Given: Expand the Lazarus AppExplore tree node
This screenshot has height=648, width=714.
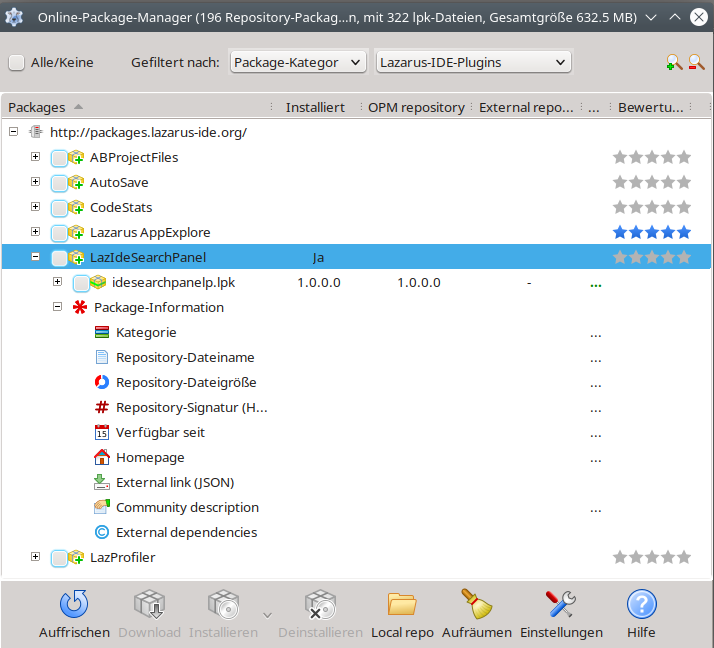Looking at the screenshot, I should click(36, 232).
